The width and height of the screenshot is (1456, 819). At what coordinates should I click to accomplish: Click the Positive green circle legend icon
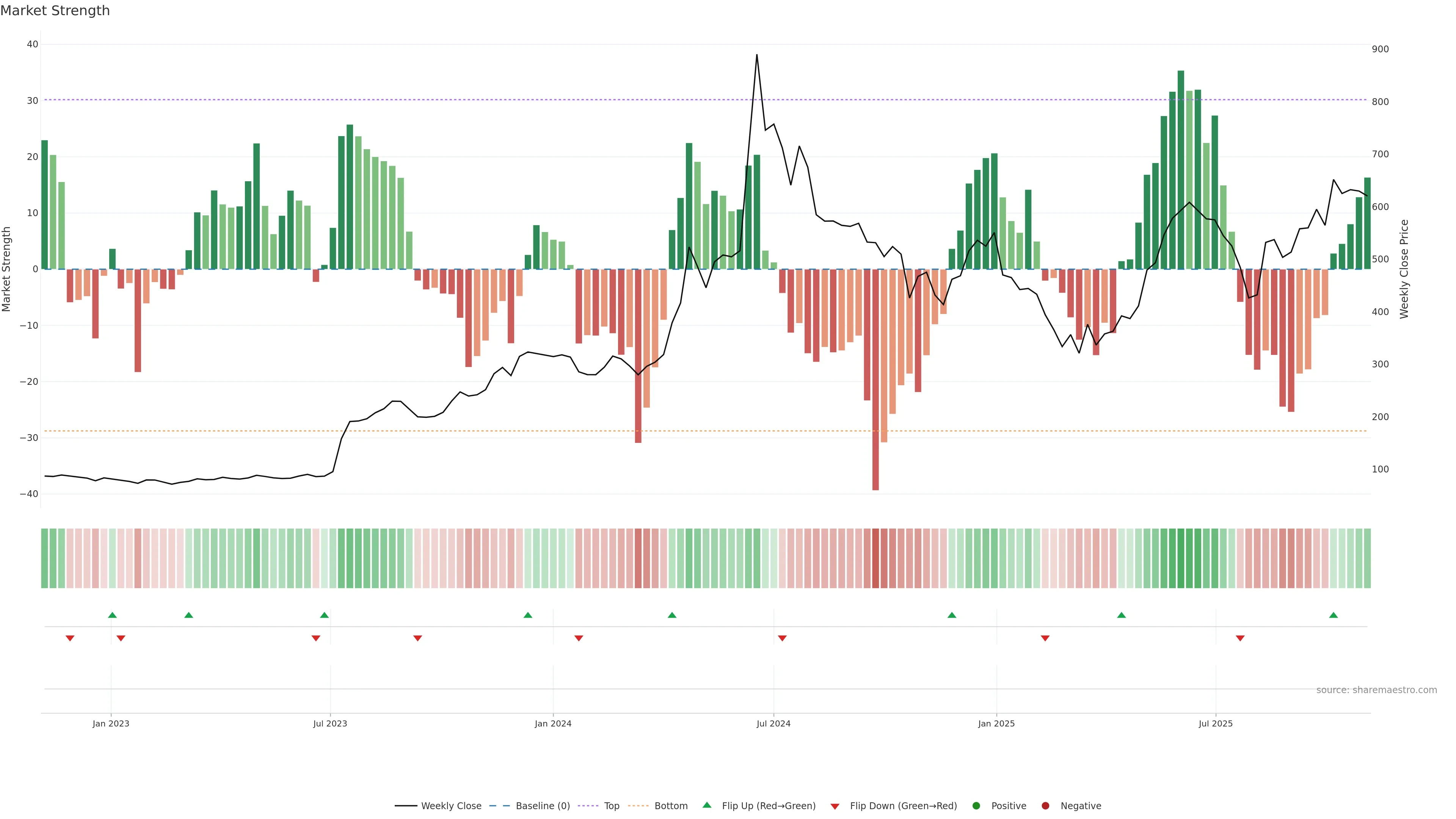976,806
